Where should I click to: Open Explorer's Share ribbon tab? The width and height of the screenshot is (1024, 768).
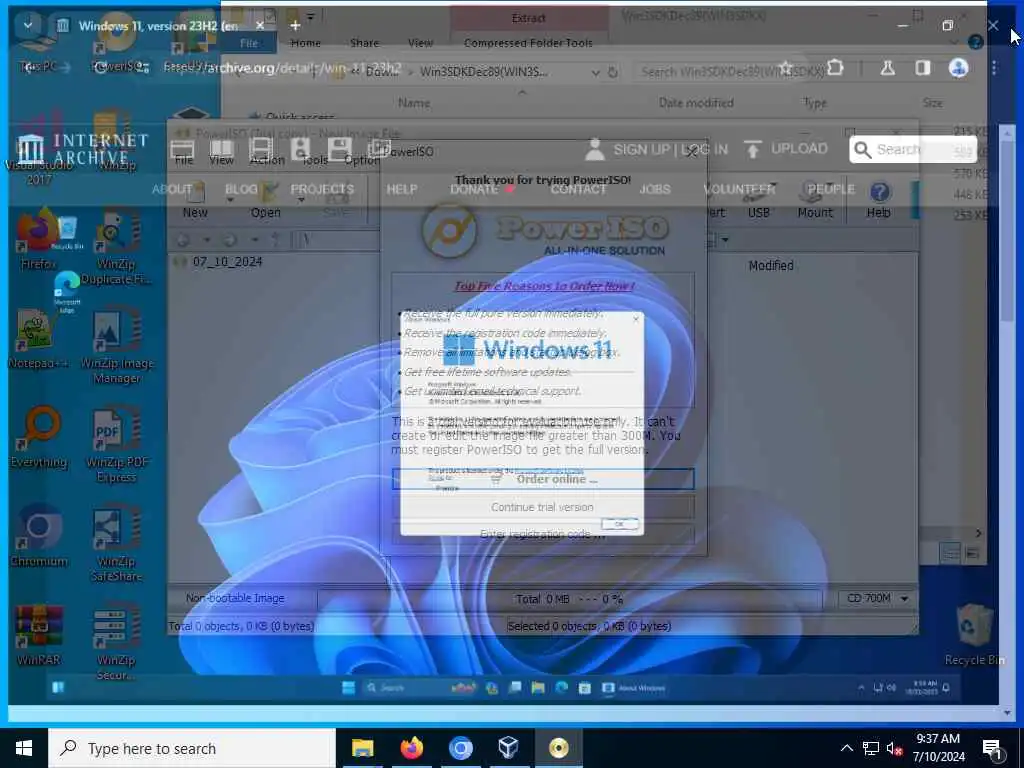364,43
